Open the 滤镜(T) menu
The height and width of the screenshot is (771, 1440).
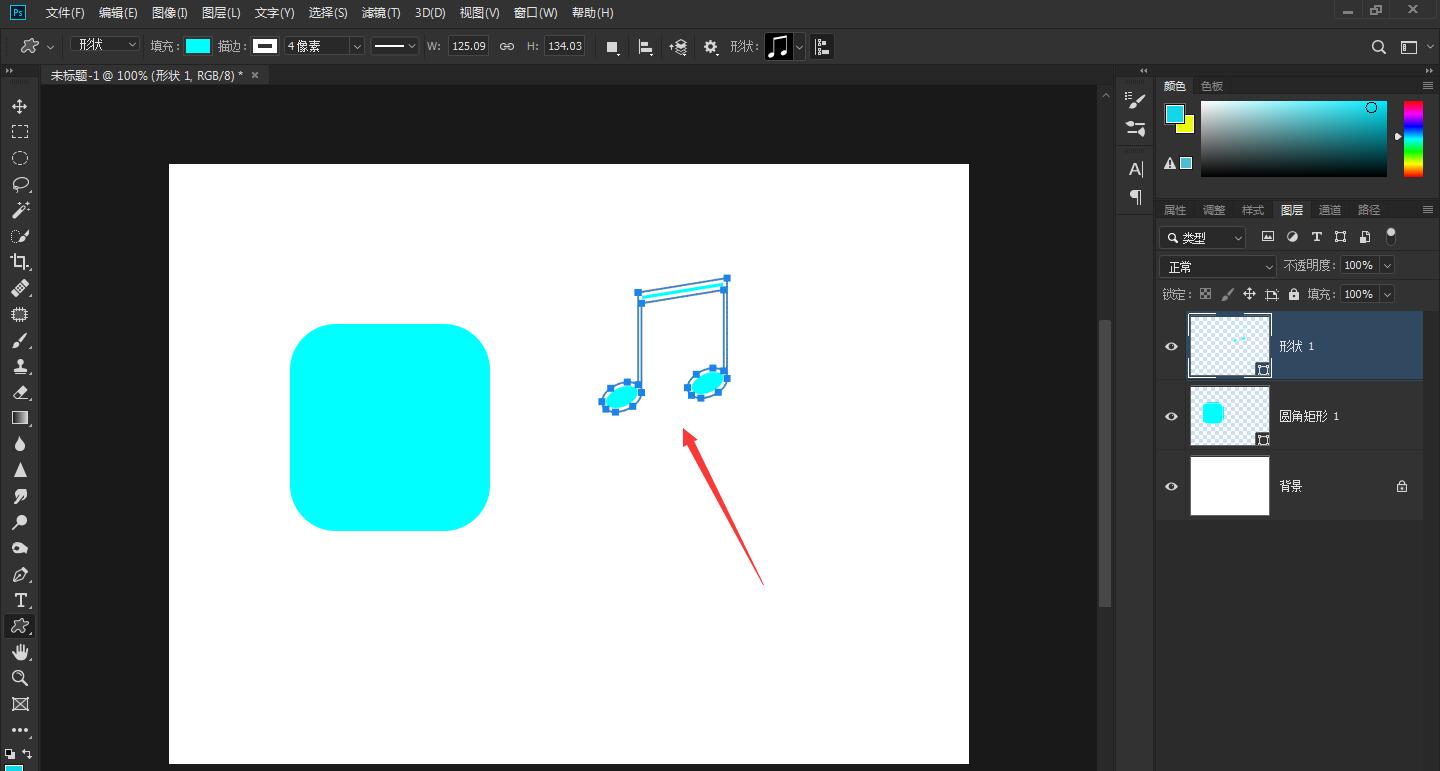(381, 13)
